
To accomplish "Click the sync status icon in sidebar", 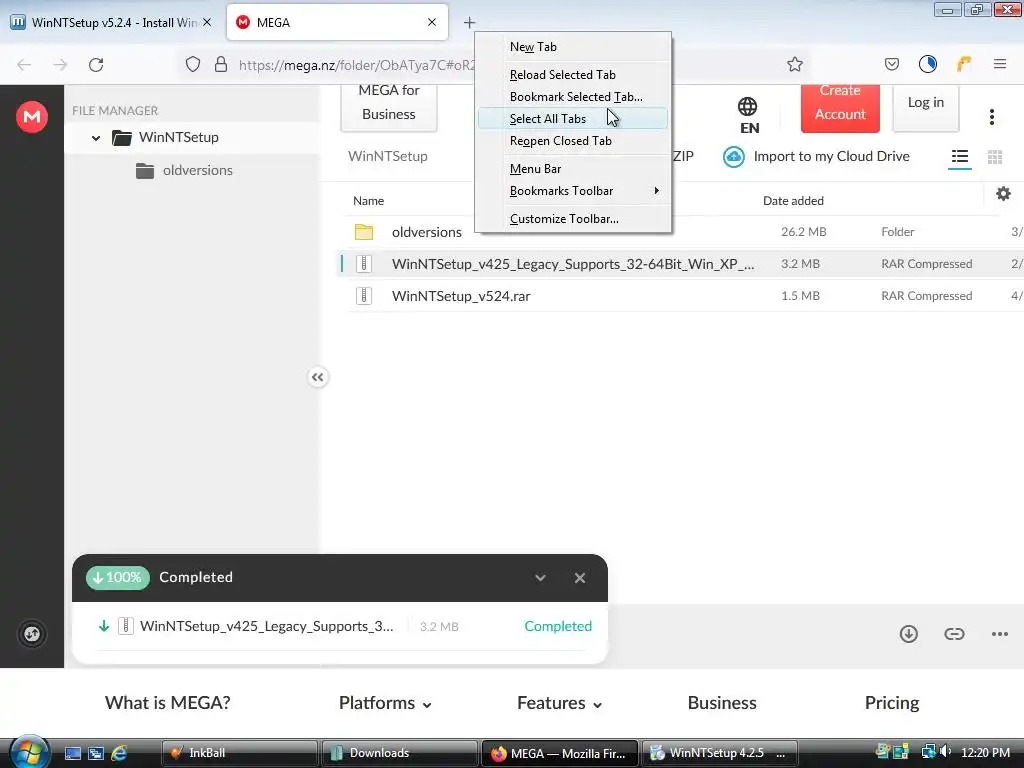I will click(32, 633).
